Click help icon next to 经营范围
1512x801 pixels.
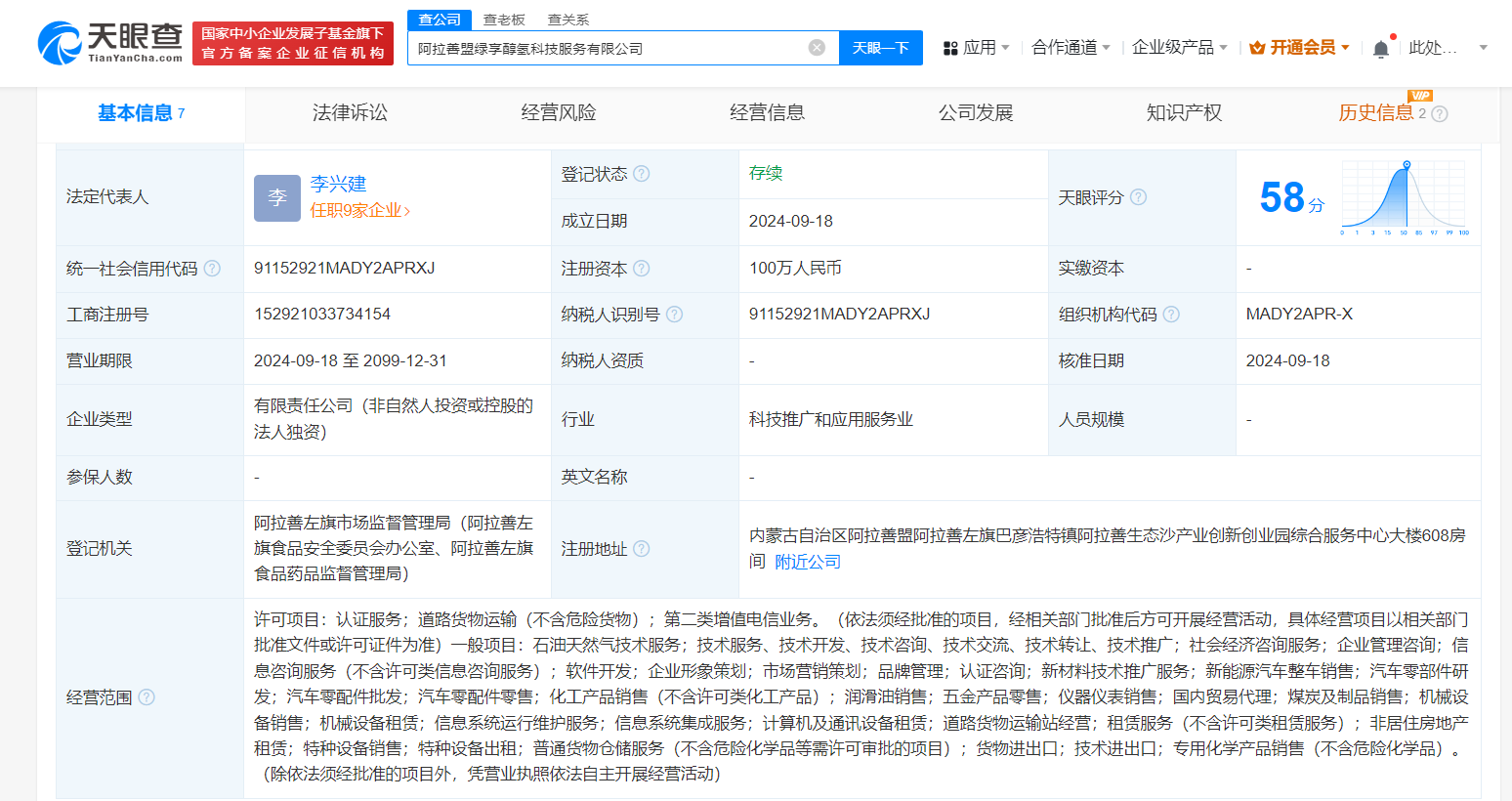[147, 697]
